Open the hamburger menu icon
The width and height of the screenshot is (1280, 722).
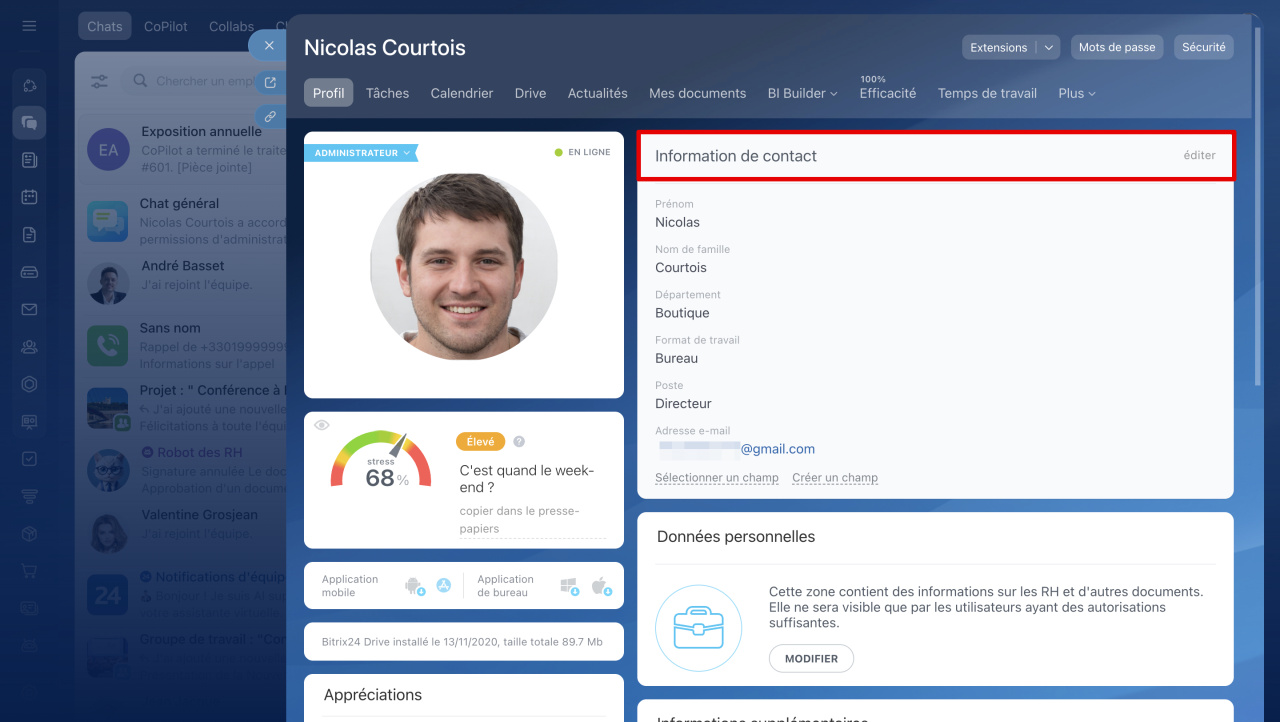click(29, 26)
